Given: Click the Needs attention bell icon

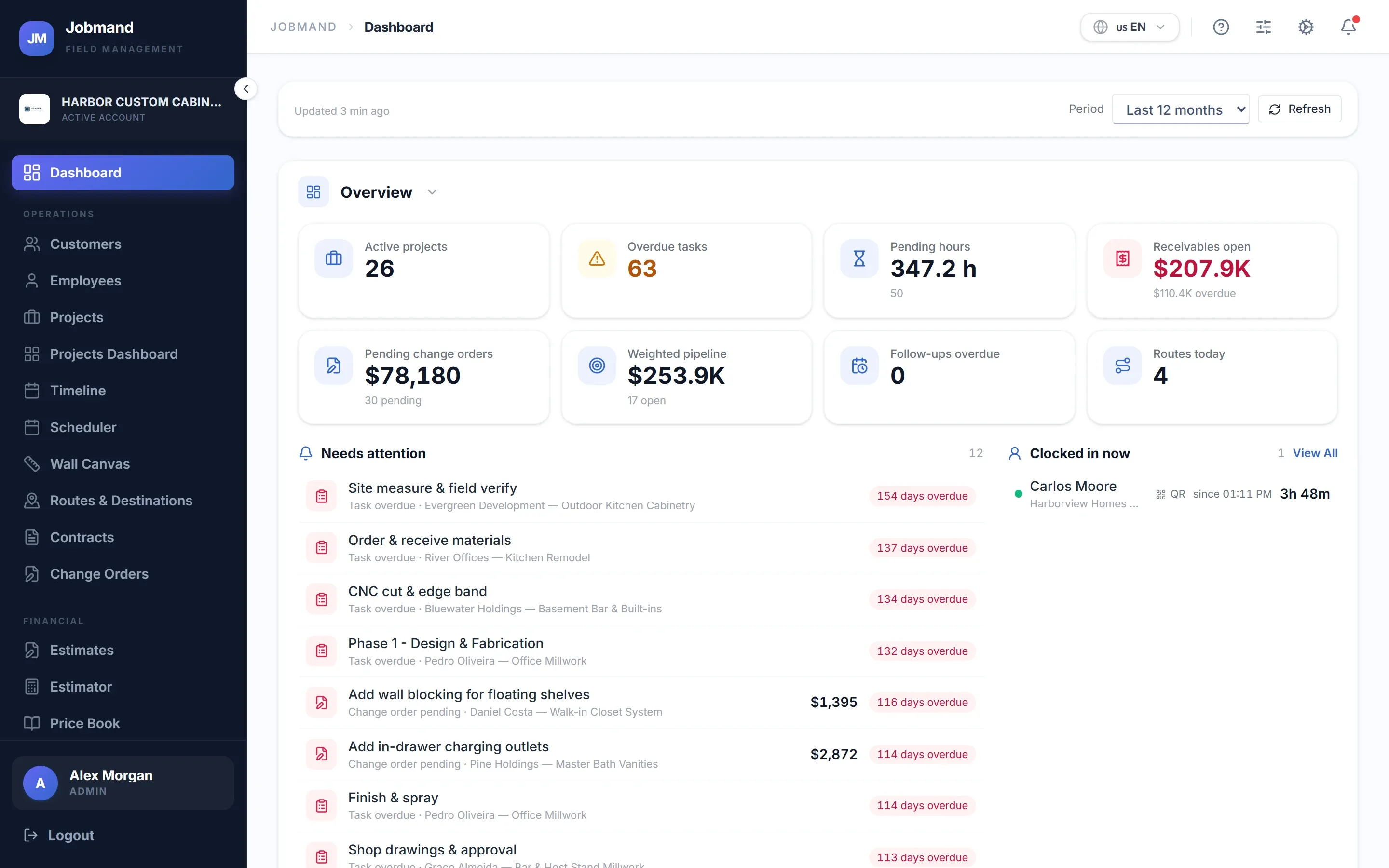Looking at the screenshot, I should coord(306,453).
